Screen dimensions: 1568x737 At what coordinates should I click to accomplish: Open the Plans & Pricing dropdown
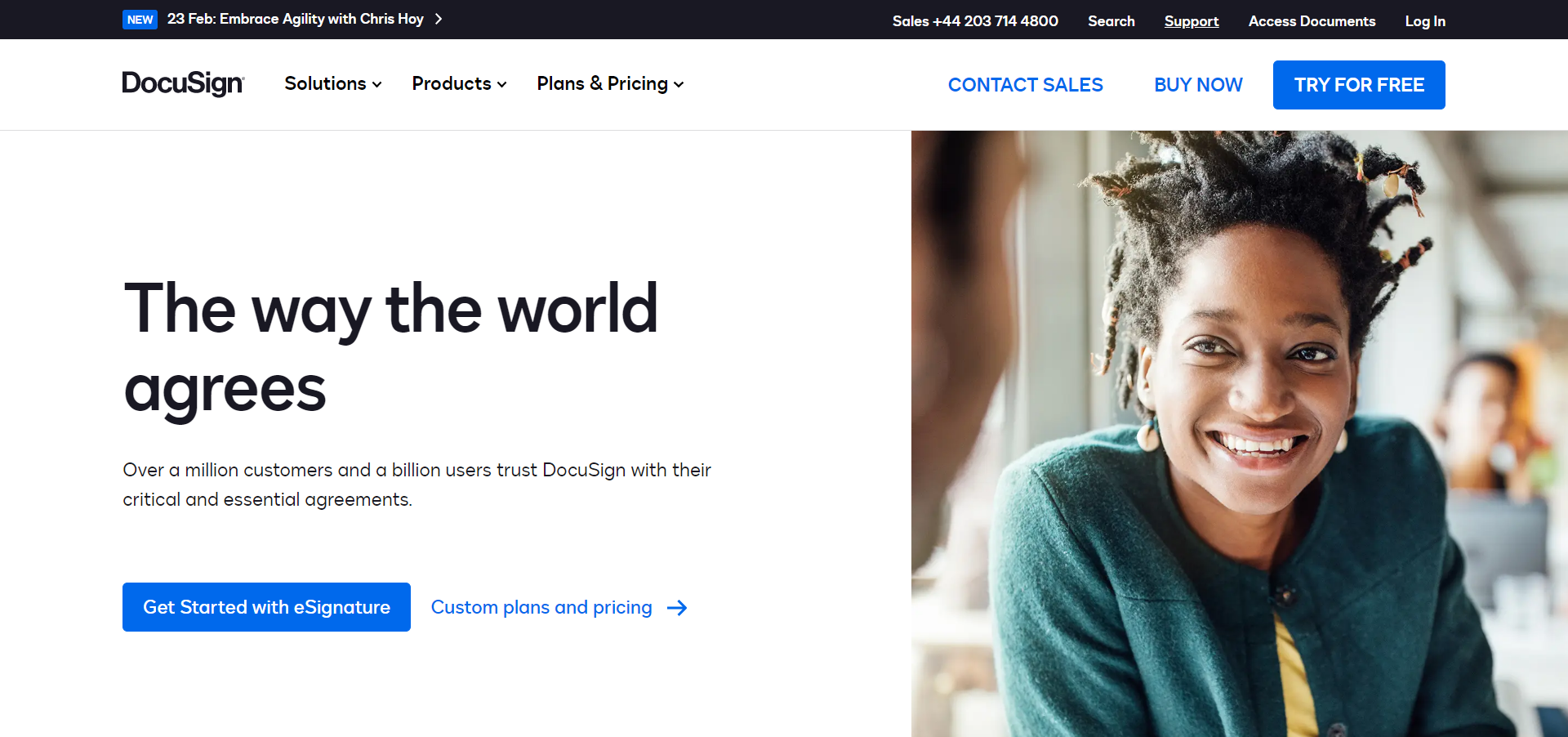(610, 83)
